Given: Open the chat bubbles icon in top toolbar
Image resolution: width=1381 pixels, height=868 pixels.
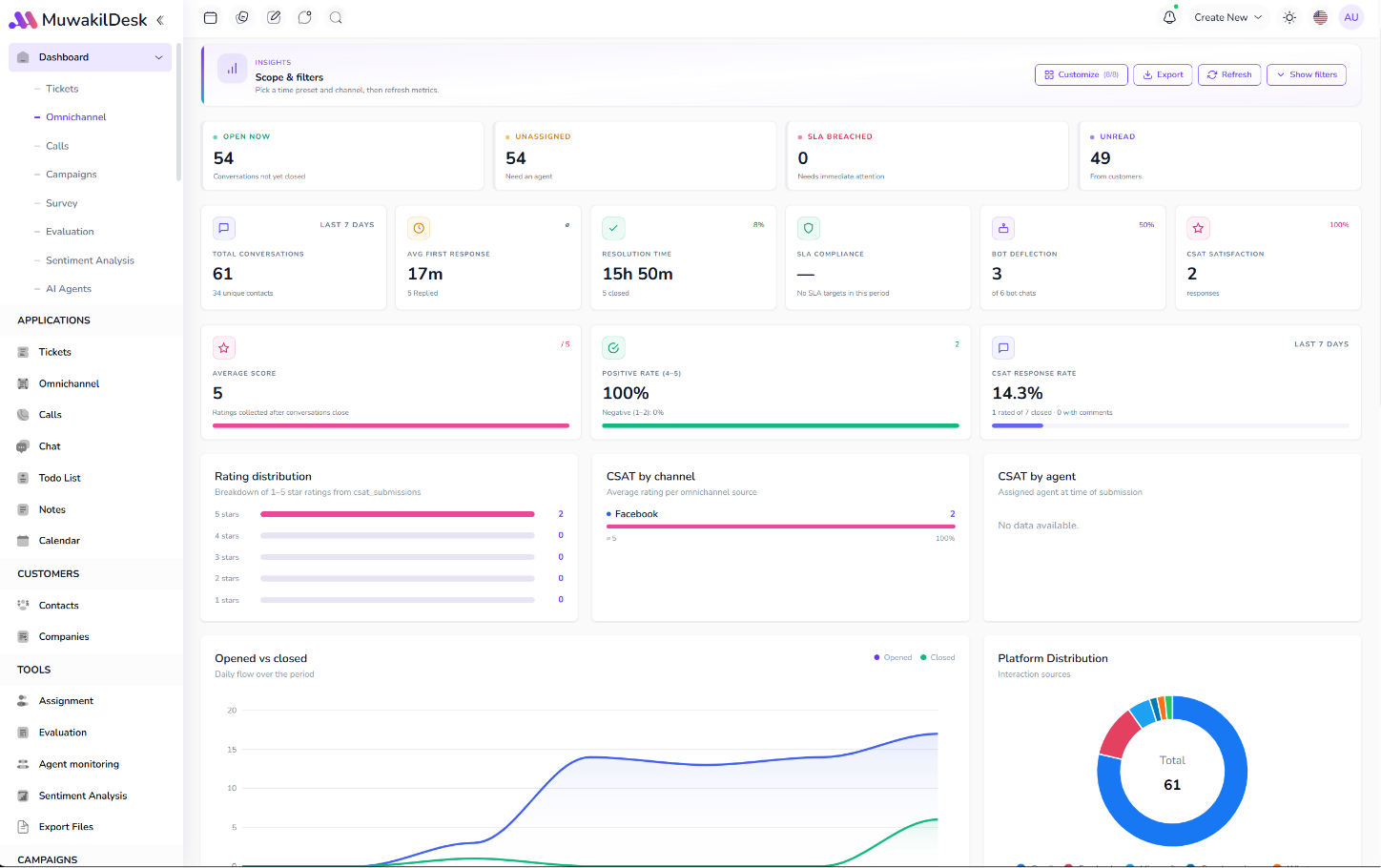Looking at the screenshot, I should pyautogui.click(x=242, y=17).
